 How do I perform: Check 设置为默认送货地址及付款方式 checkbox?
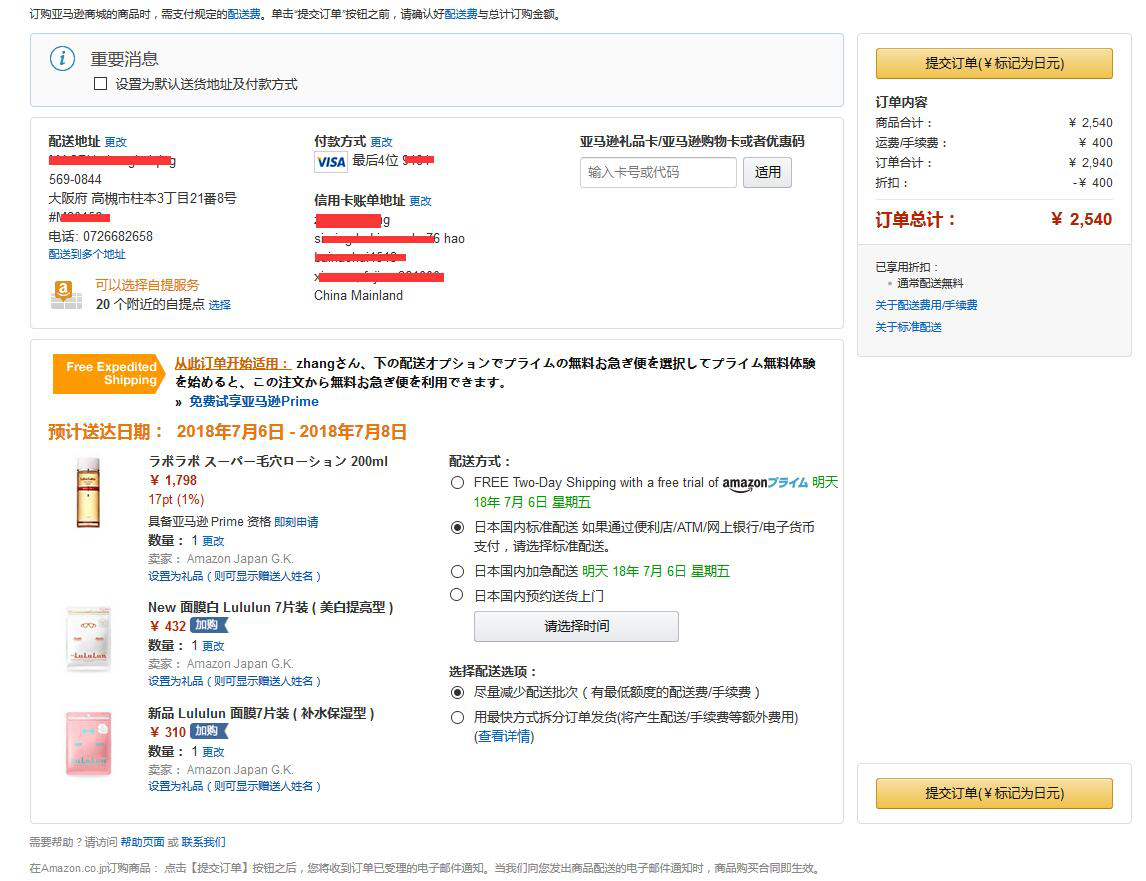click(101, 84)
